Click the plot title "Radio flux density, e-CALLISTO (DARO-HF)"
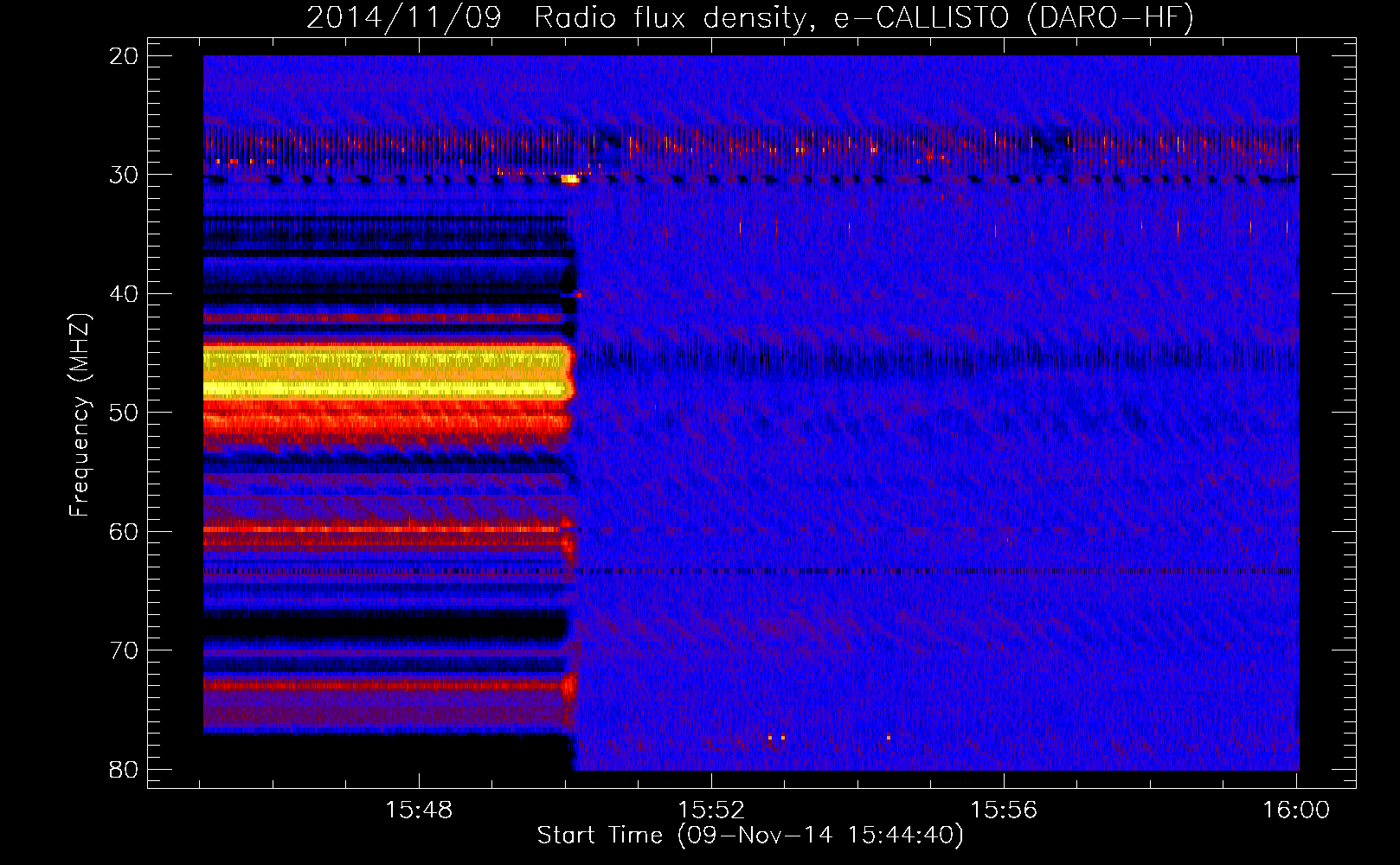Screen dimensions: 1400x865 coord(863,18)
